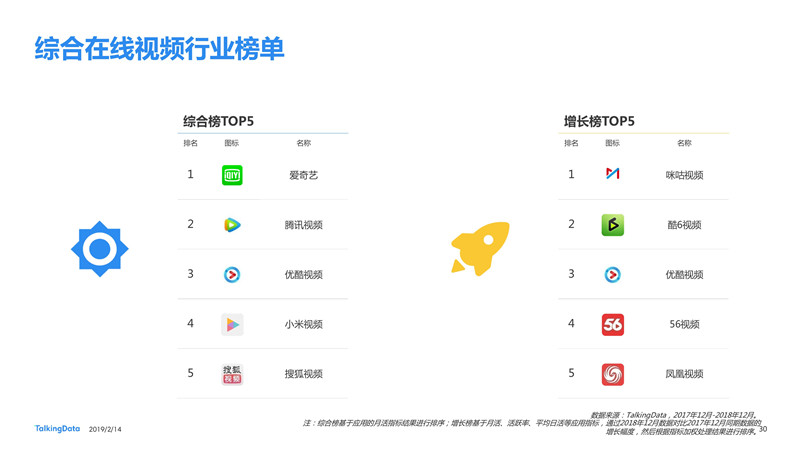Click the 增长榜TOP5 heading
The width and height of the screenshot is (800, 449).
coord(599,121)
